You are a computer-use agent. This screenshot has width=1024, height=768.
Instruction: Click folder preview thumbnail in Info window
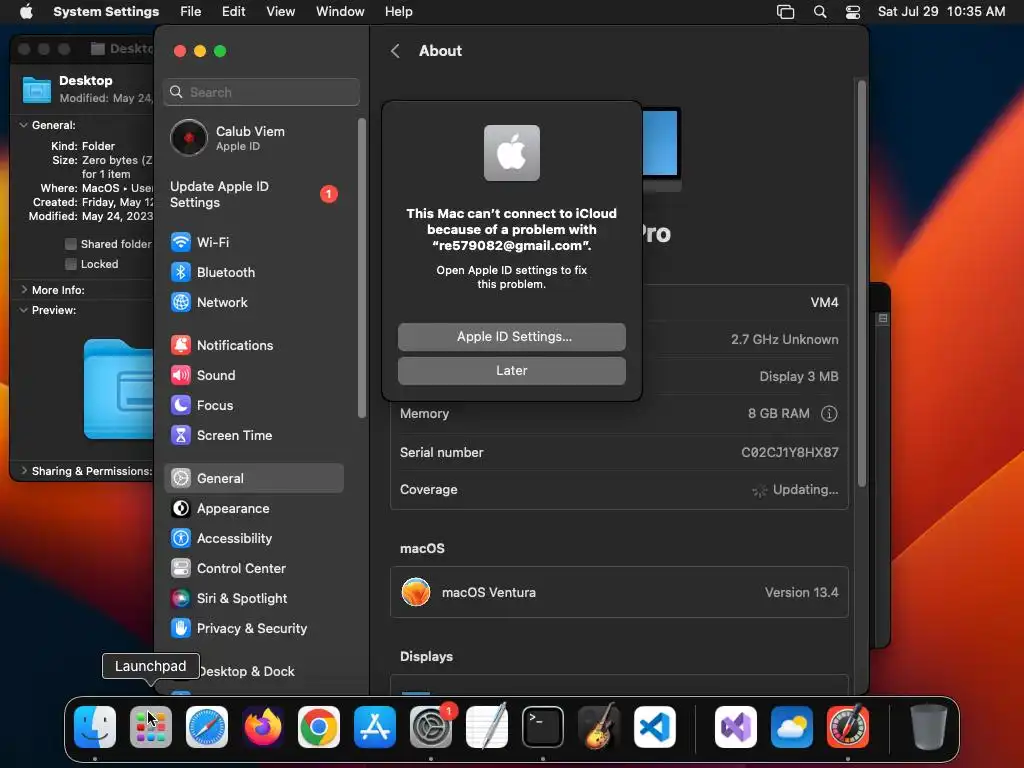pyautogui.click(x=119, y=389)
